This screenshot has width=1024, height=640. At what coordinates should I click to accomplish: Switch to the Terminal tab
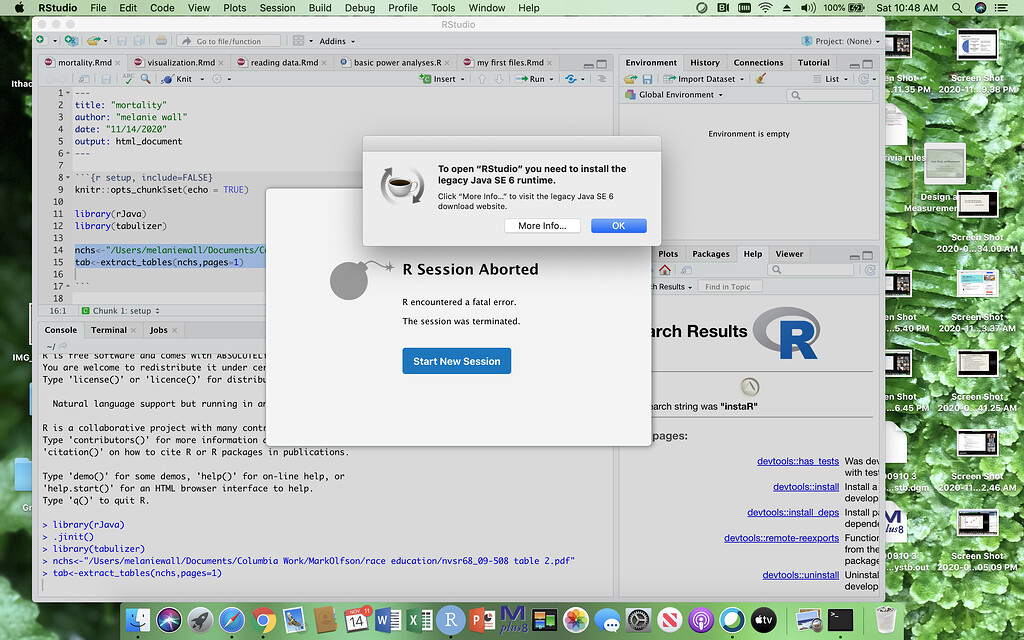[108, 330]
